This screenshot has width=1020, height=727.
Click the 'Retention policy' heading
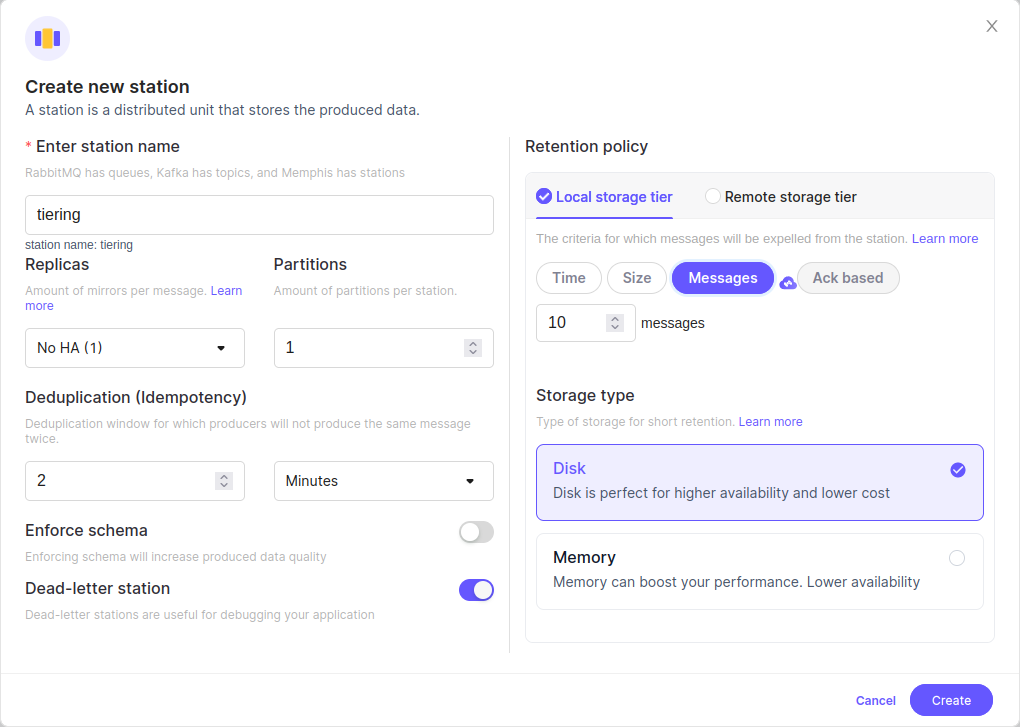pos(586,146)
